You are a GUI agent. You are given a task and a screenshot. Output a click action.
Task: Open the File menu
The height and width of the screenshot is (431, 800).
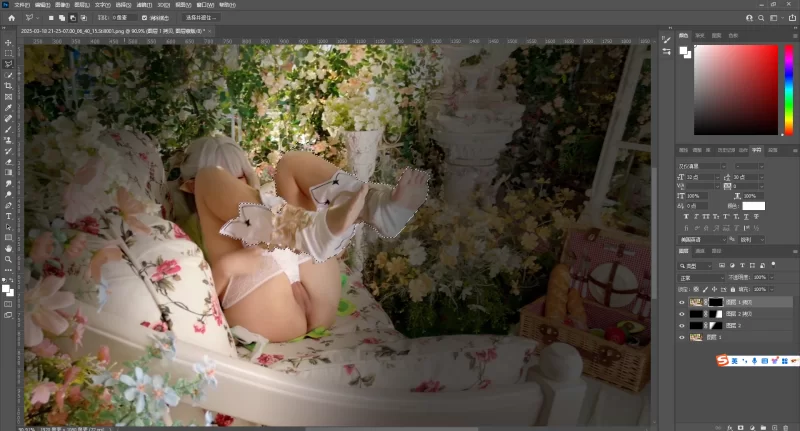[21, 5]
